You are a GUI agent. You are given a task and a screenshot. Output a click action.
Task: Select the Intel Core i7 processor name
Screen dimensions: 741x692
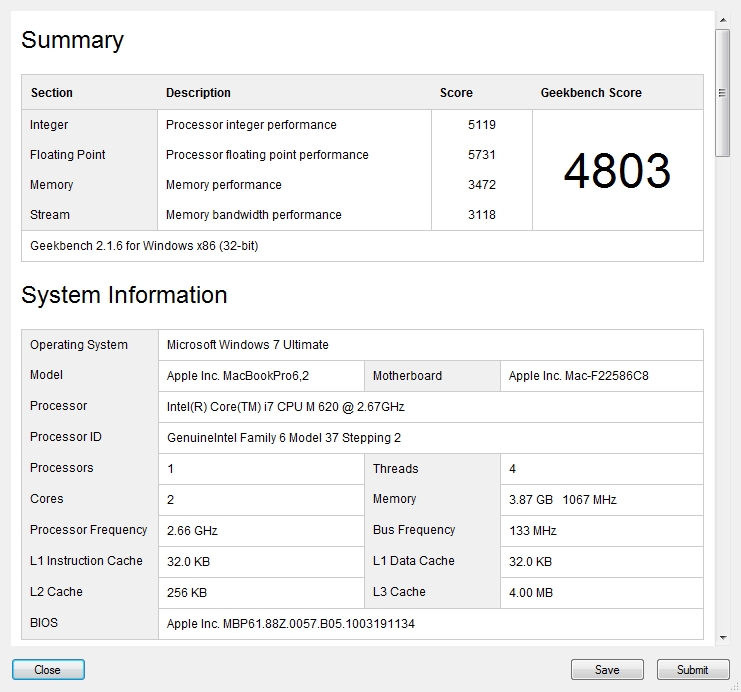[285, 407]
